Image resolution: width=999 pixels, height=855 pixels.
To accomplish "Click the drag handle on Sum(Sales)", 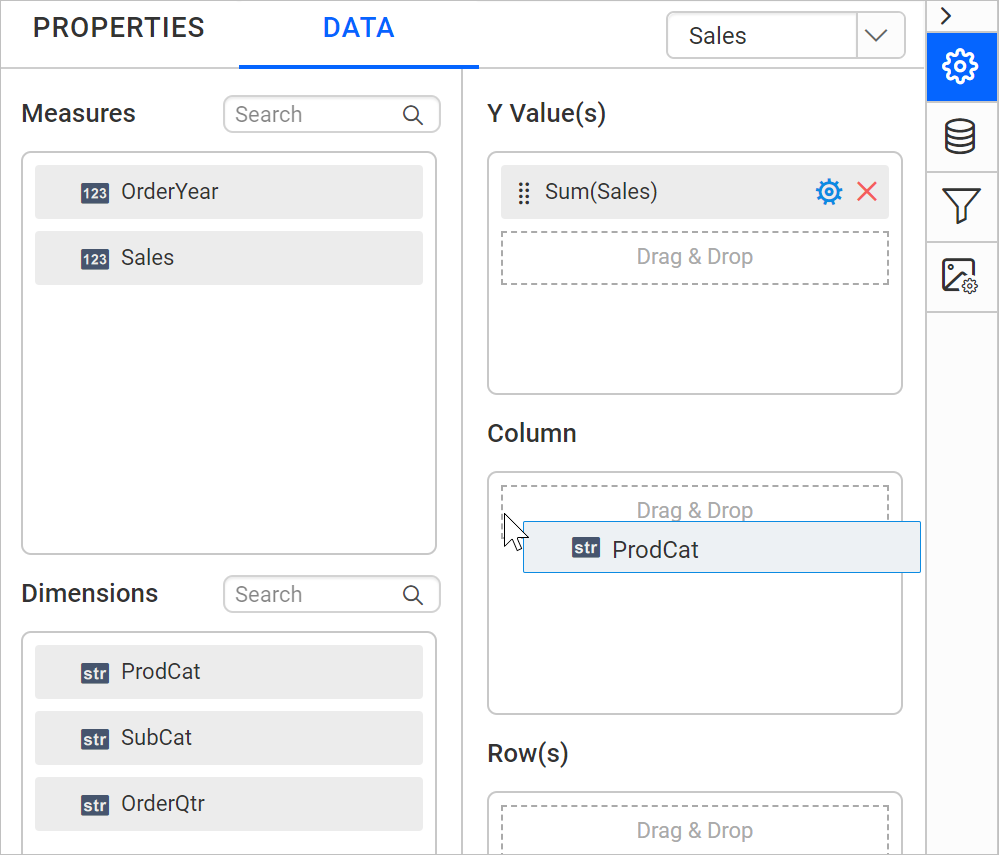I will [x=523, y=193].
